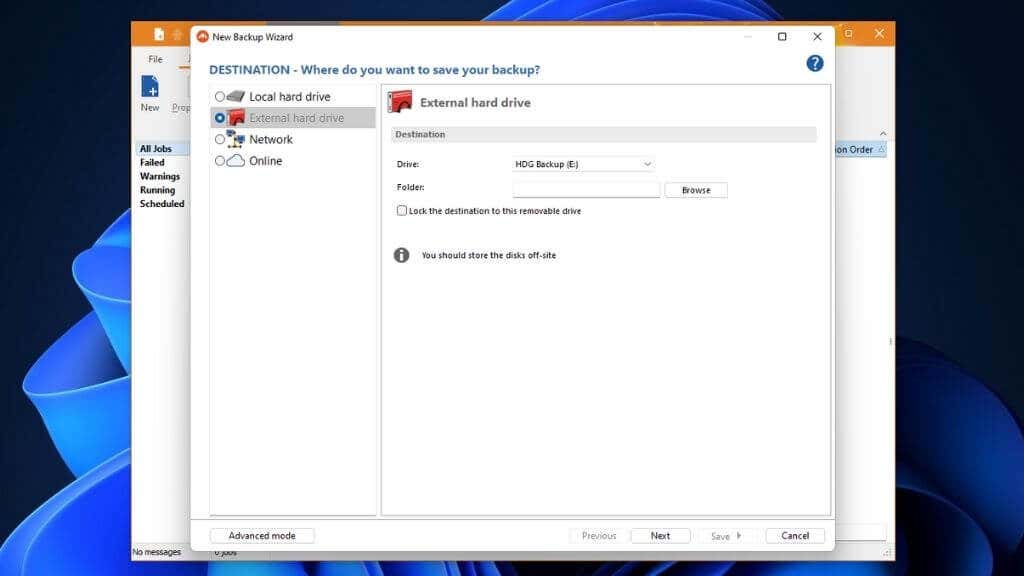
Task: Click the red External hard drive icon in list
Action: pyautogui.click(x=236, y=118)
